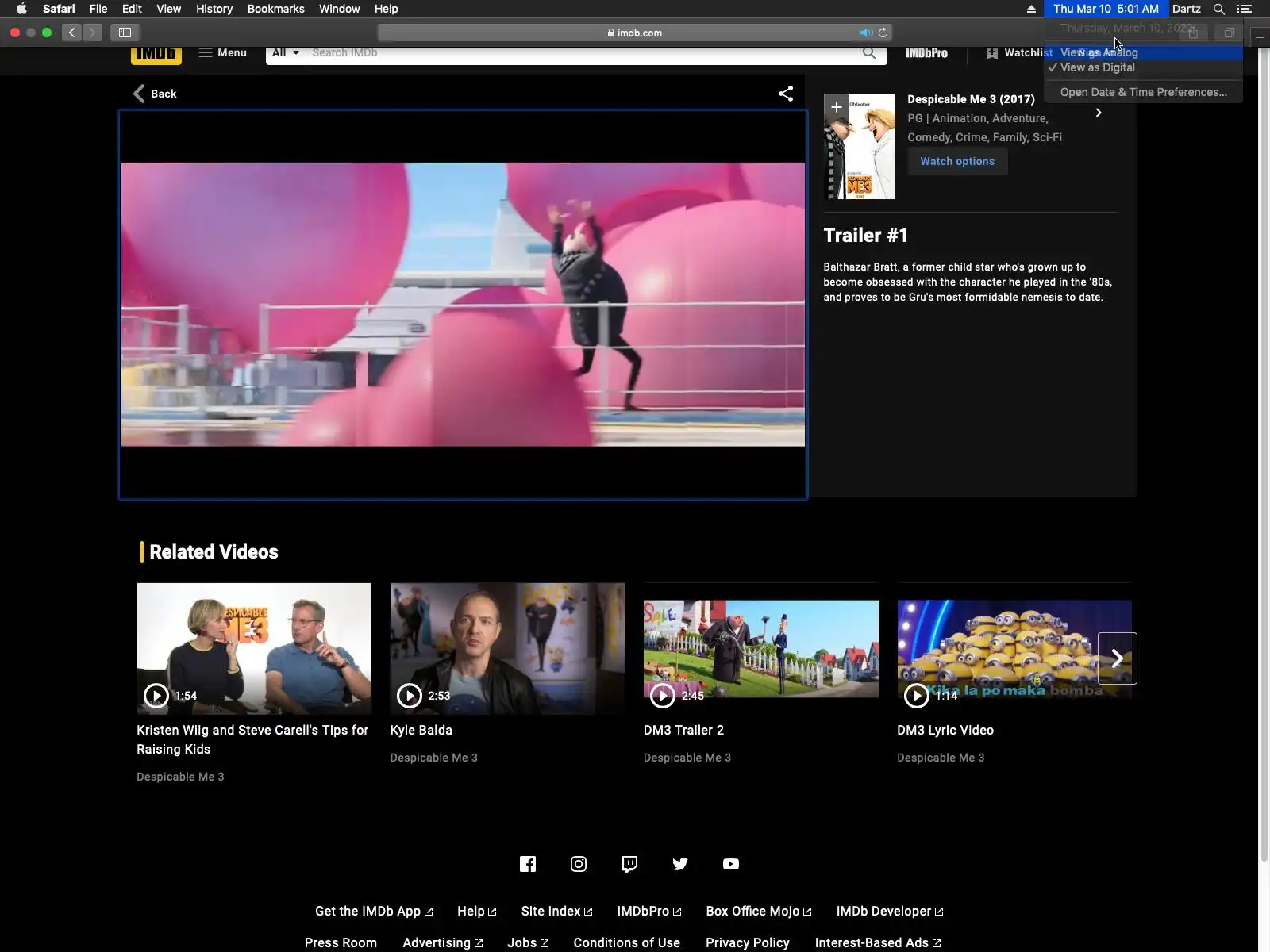Open the Window menu
The image size is (1270, 952).
coord(339,9)
